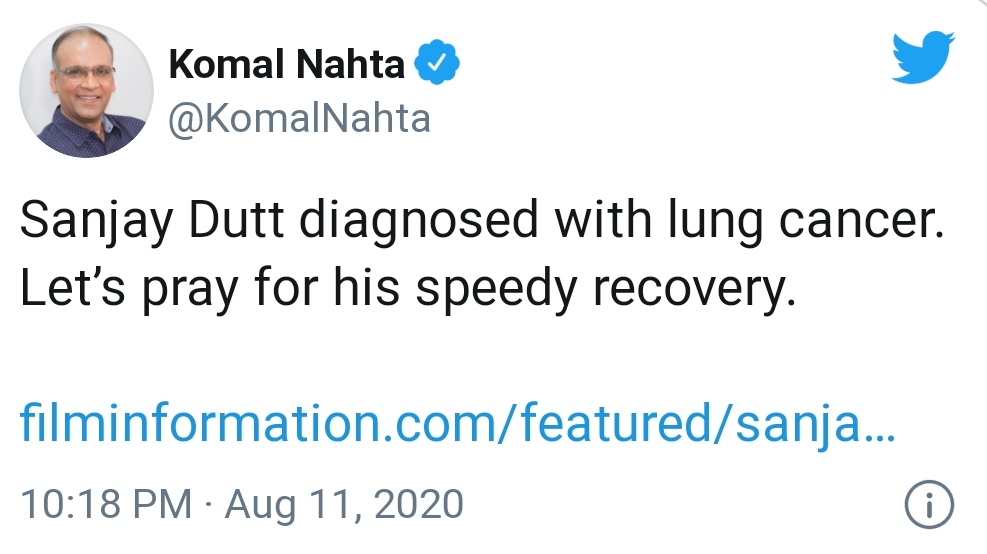987x554 pixels.
Task: Open the tweet info icon
Action: click(x=928, y=506)
